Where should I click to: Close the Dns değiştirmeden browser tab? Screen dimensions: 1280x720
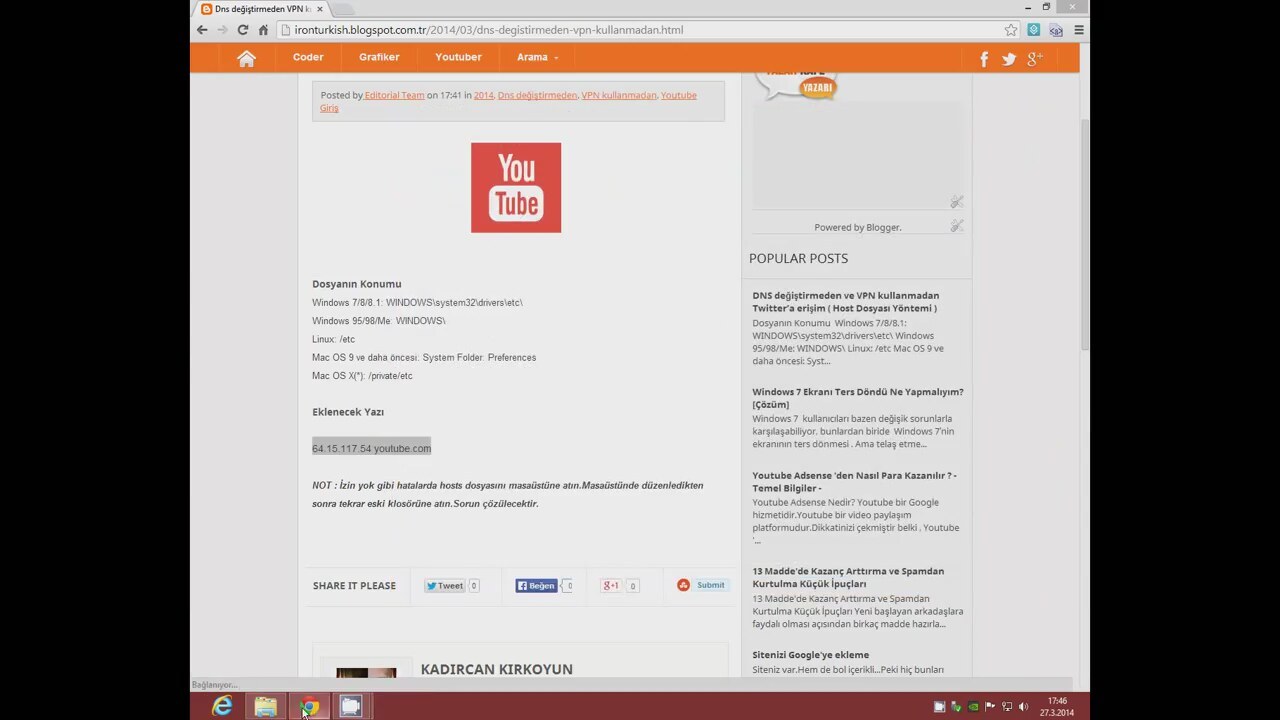pos(320,9)
